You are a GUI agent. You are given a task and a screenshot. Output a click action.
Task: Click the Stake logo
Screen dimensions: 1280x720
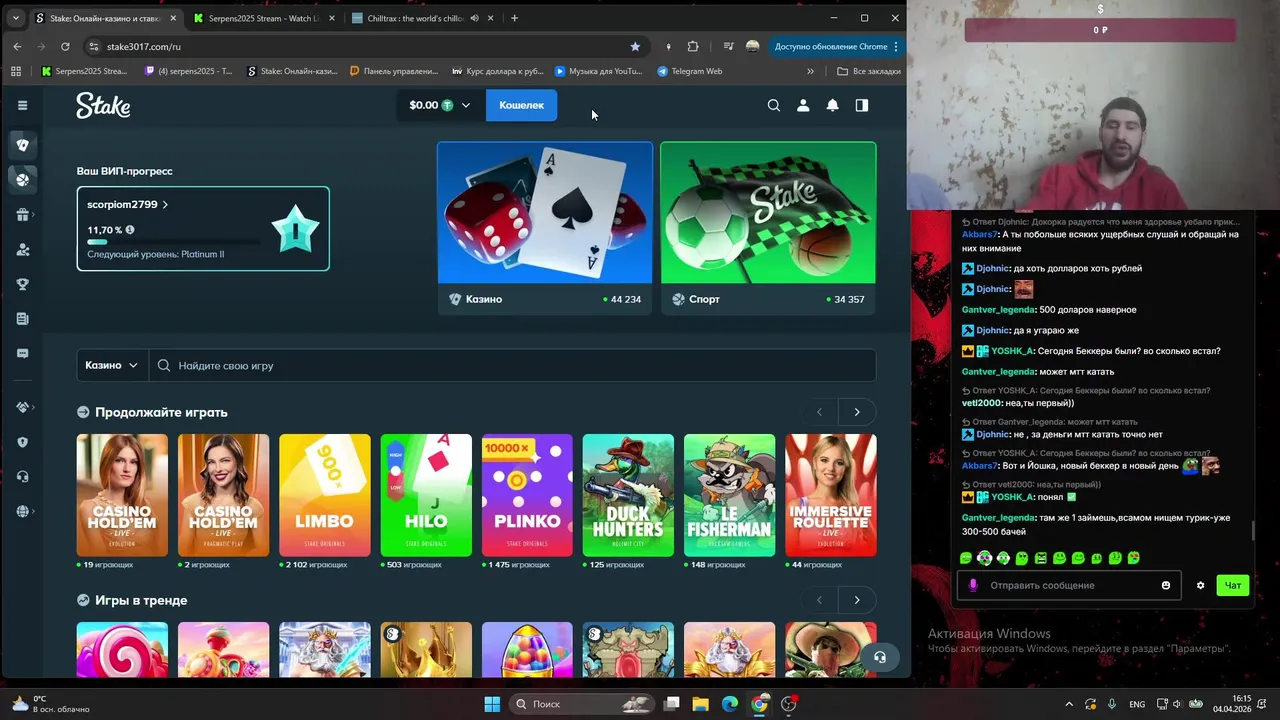pos(103,105)
